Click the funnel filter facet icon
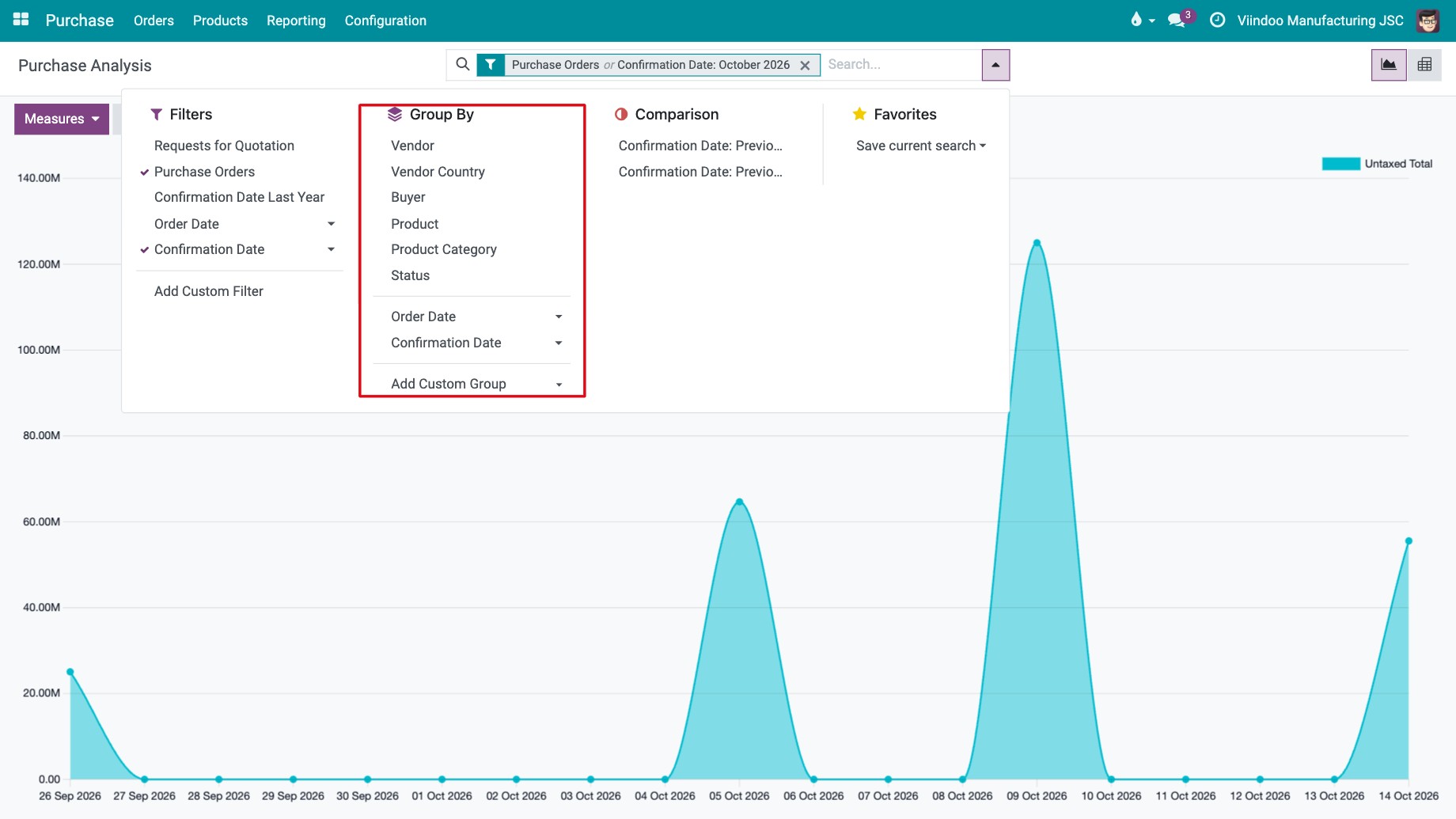This screenshot has height=819, width=1456. tap(491, 65)
